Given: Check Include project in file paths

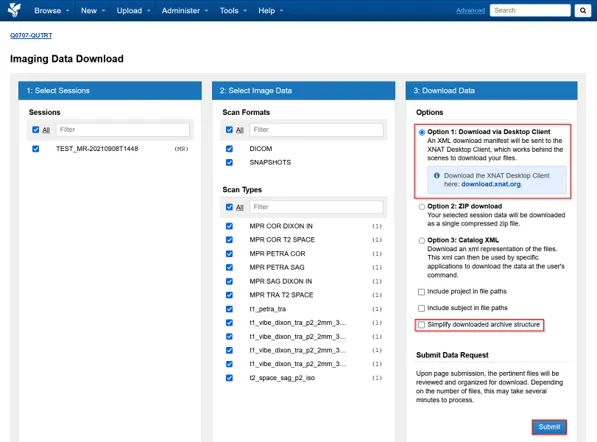Looking at the screenshot, I should [421, 292].
